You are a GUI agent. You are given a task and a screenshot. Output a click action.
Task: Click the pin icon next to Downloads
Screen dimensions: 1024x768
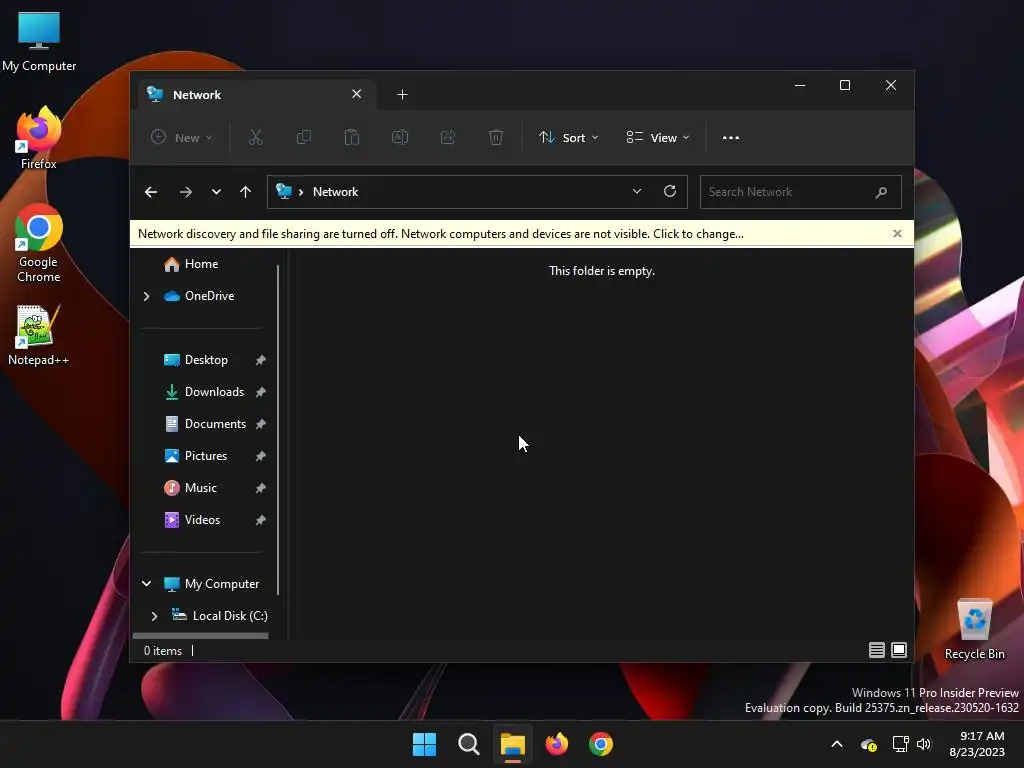[261, 392]
